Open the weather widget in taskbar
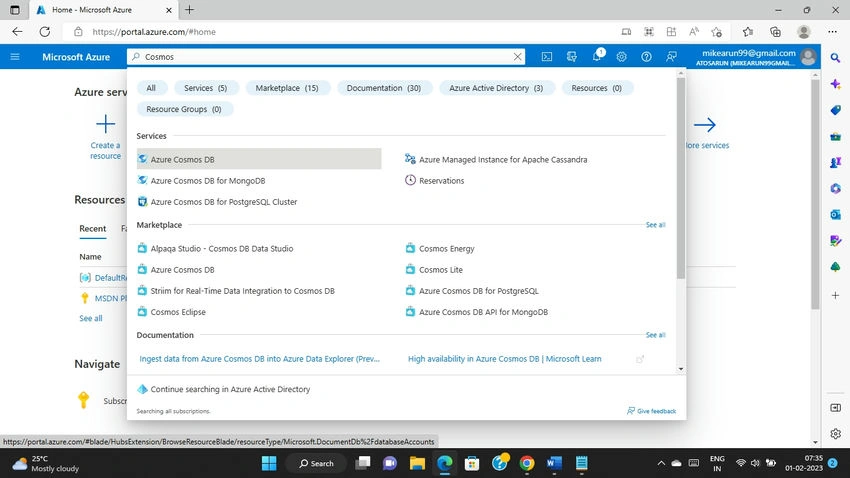The height and width of the screenshot is (478, 850). (x=46, y=463)
